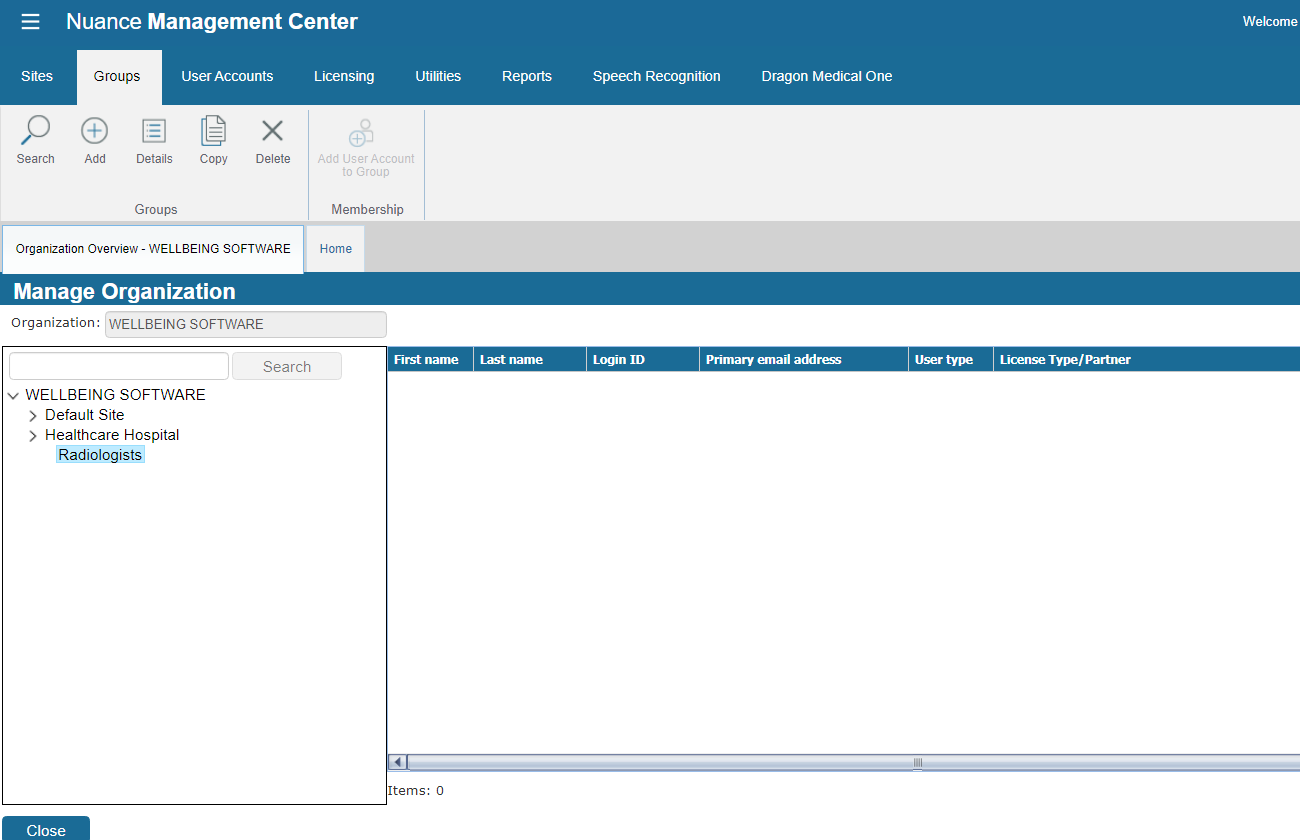Sort by Login ID column header

[x=643, y=359]
